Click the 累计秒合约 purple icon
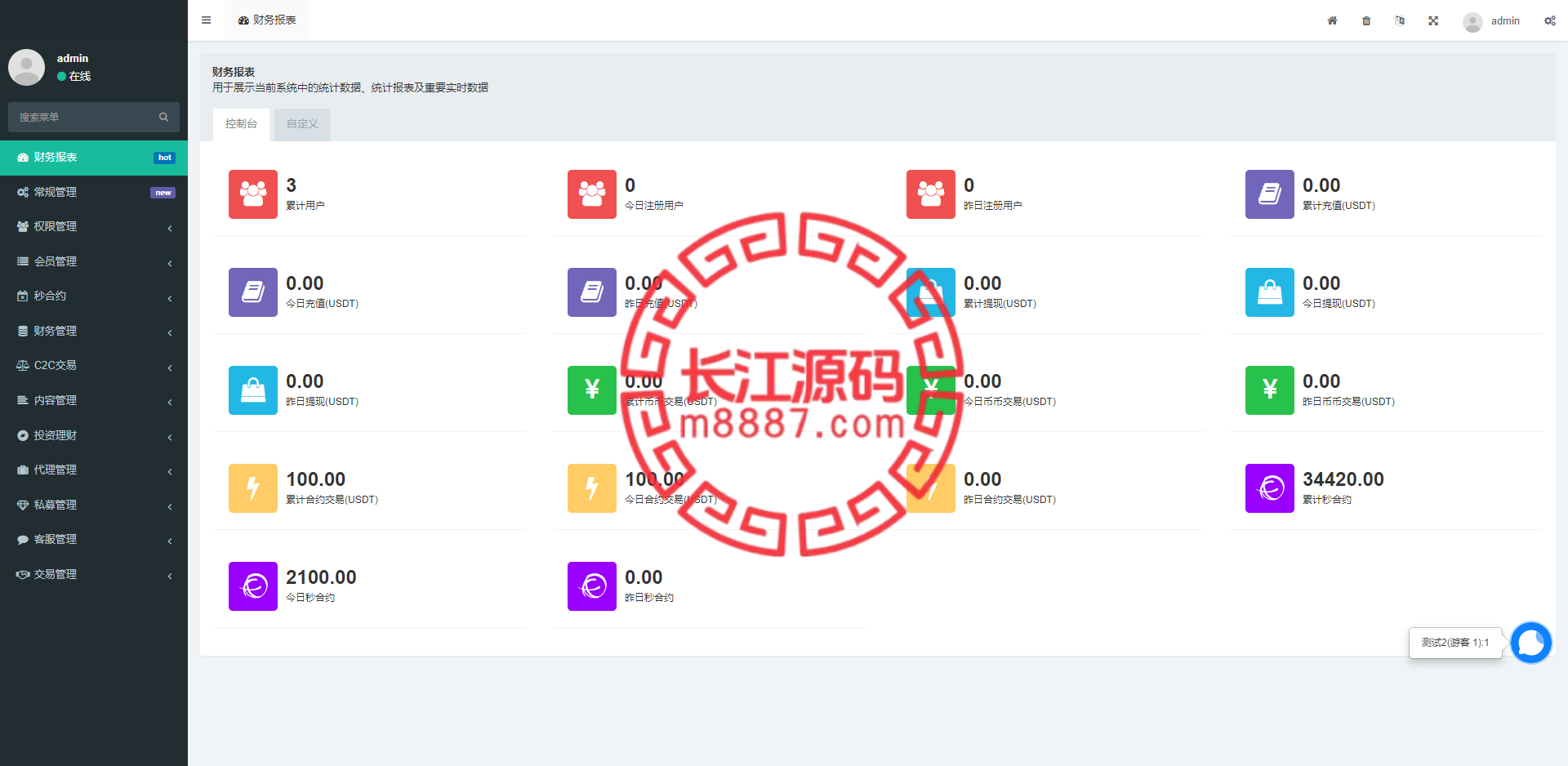 coord(1270,488)
